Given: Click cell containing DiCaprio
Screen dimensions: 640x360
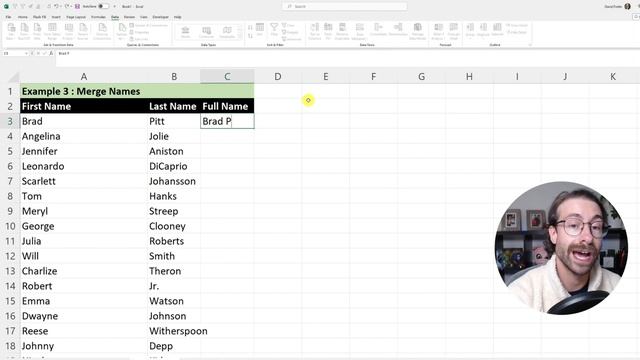Looking at the screenshot, I should click(x=174, y=166).
